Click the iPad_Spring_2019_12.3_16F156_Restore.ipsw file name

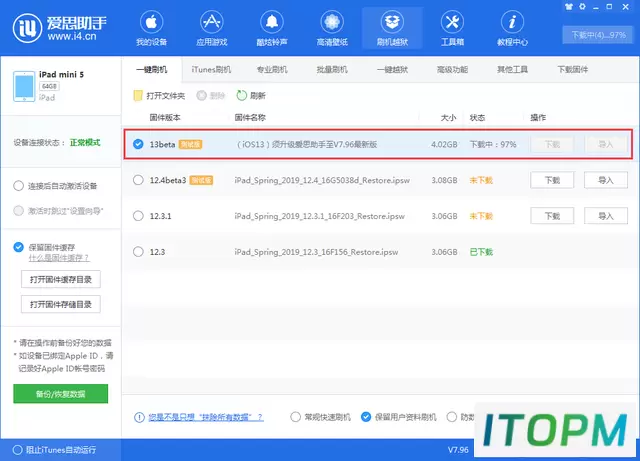[316, 252]
